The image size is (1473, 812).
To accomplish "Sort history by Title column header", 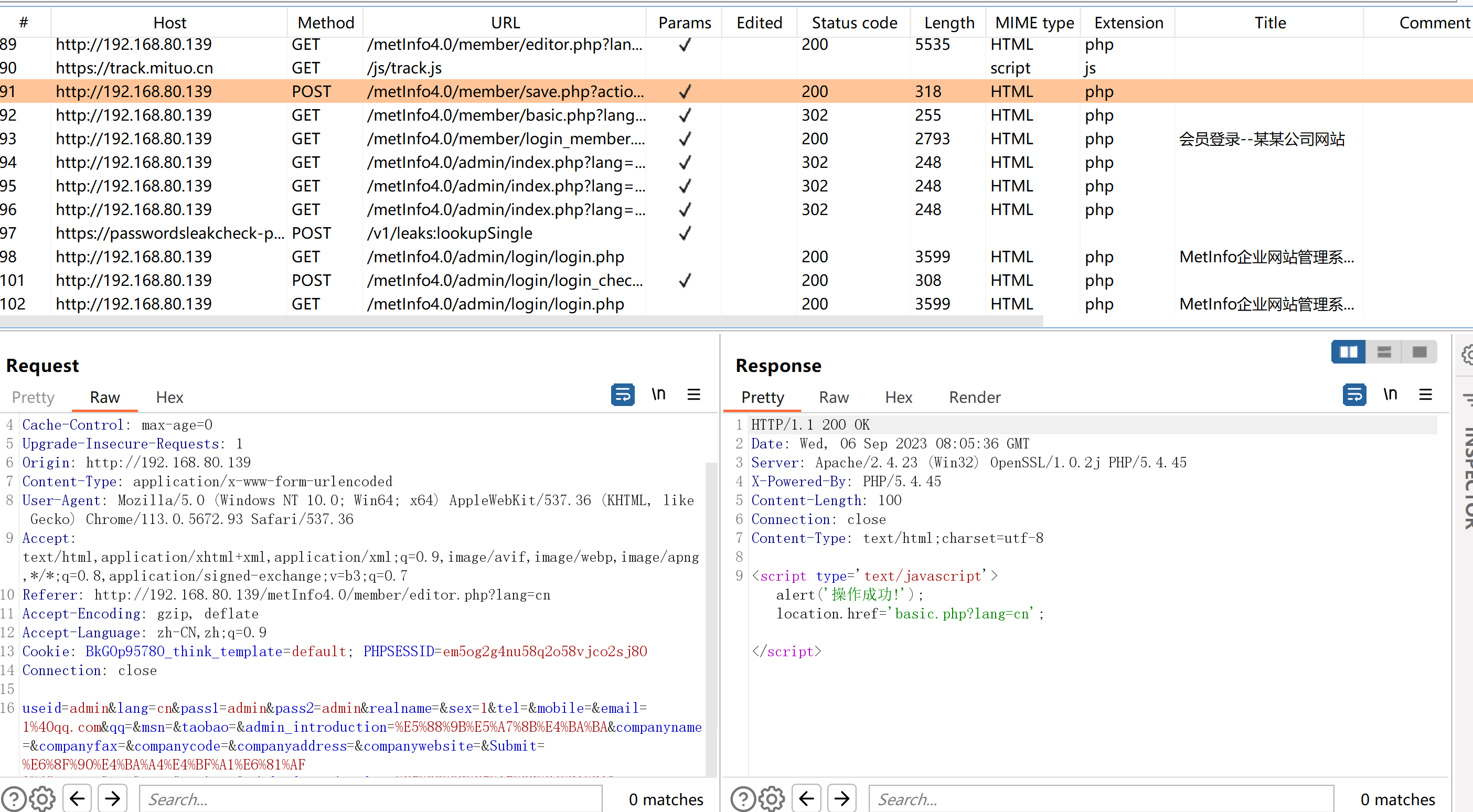I will (1270, 23).
